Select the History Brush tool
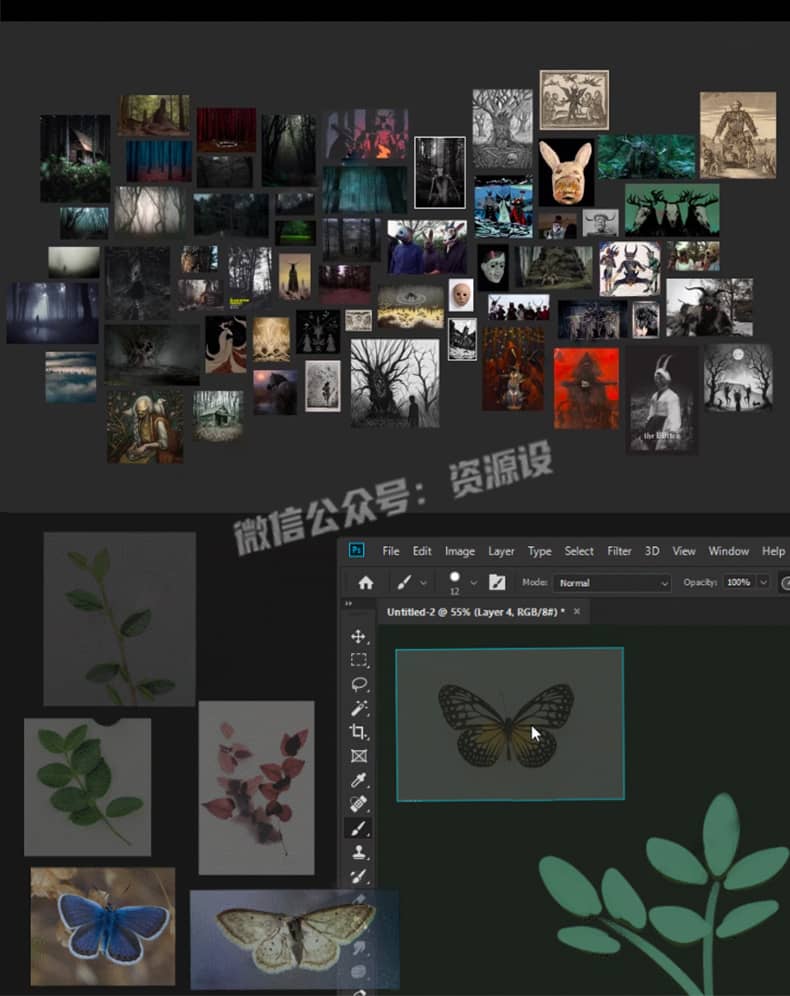The width and height of the screenshot is (790, 996). [x=358, y=876]
